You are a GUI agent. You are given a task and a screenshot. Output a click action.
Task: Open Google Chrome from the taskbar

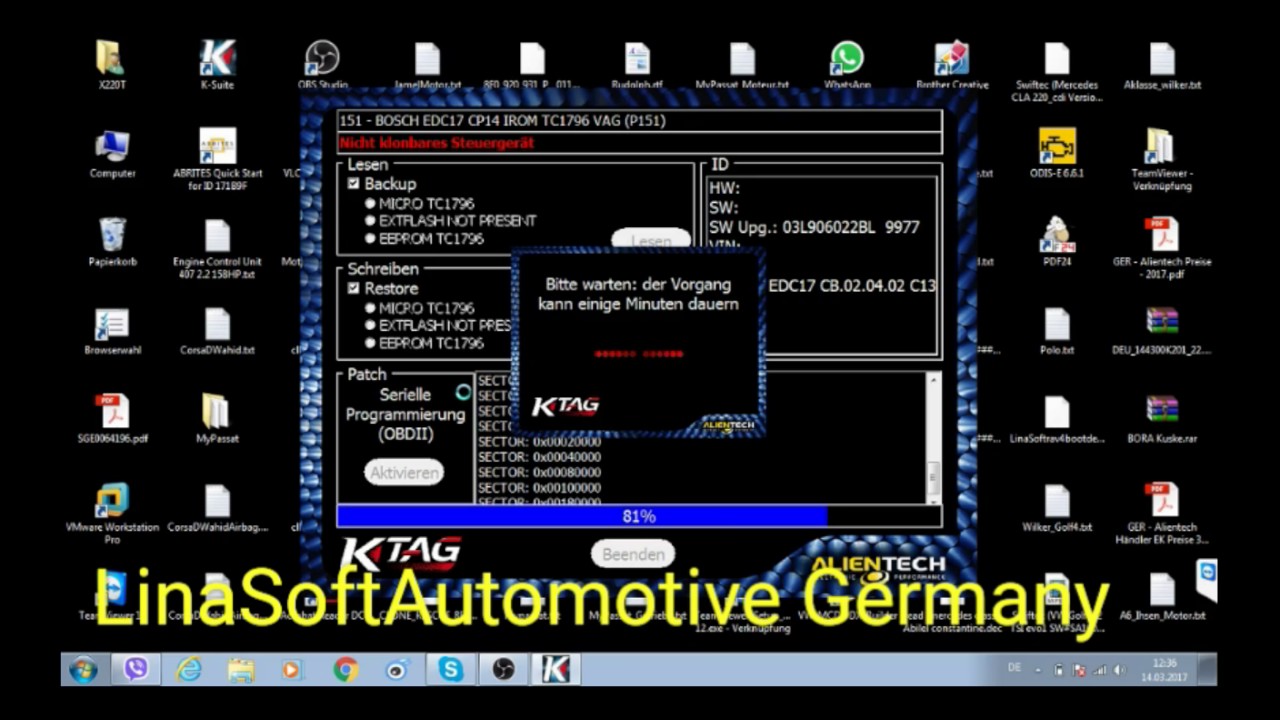(346, 669)
